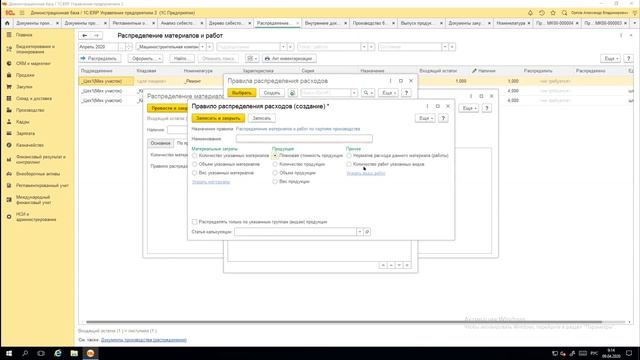
Task: Select Объем продукции radio
Action: (x=275, y=173)
